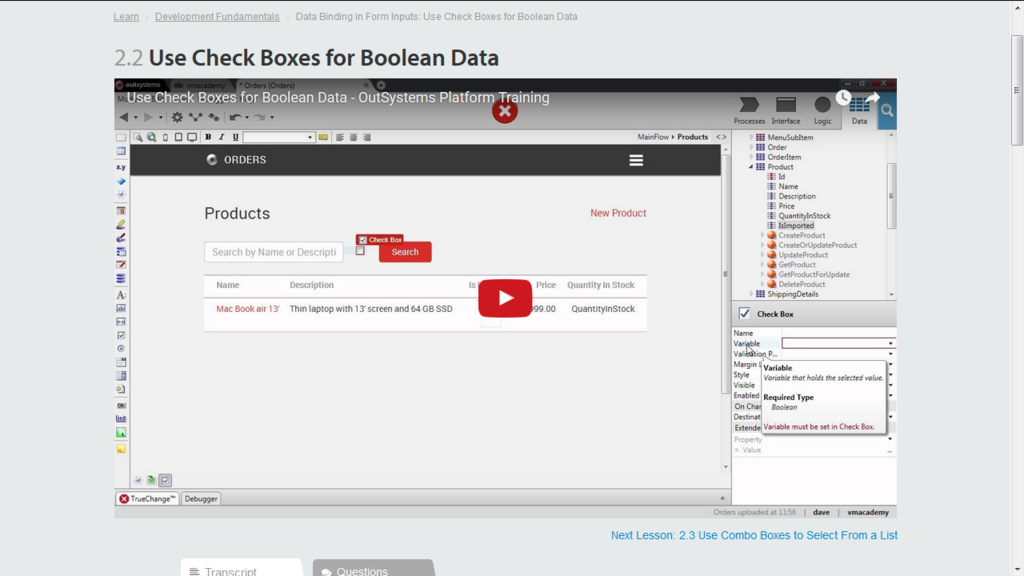Viewport: 1024px width, 576px height.
Task: Select the QuantityInStock attribute
Action: pos(804,216)
